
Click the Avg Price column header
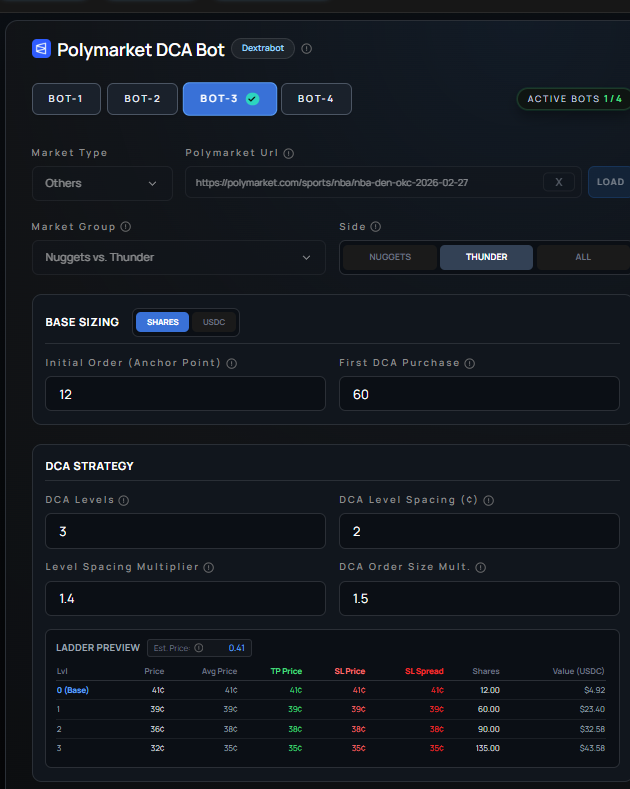(x=219, y=671)
